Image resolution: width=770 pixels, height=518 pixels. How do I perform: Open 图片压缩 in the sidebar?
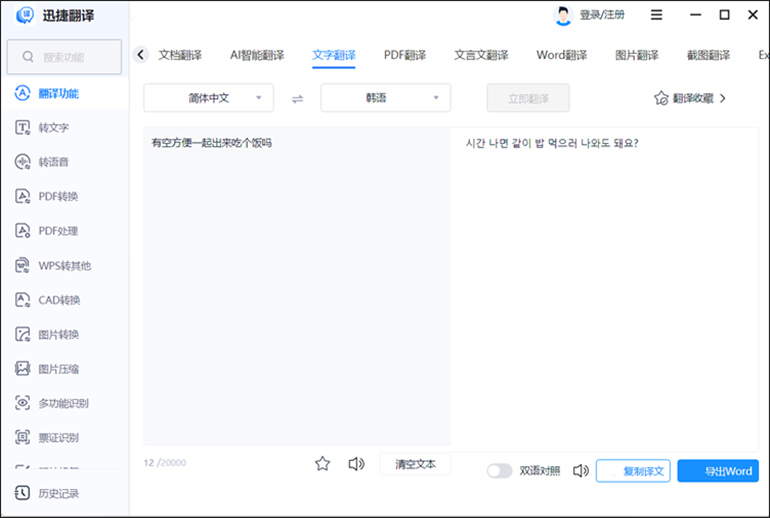(x=58, y=369)
